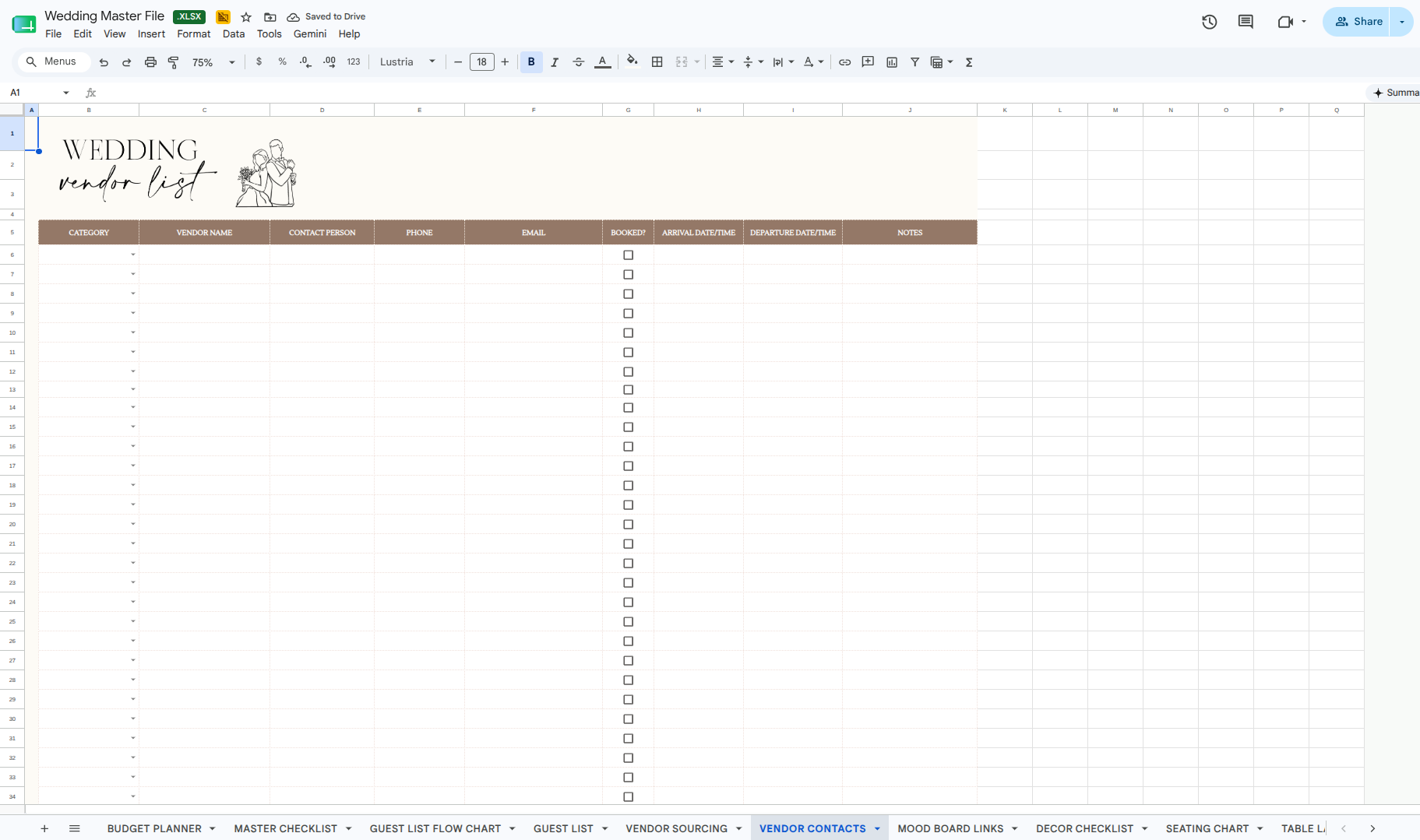Click the Undo icon
The width and height of the screenshot is (1420, 840).
[x=104, y=62]
